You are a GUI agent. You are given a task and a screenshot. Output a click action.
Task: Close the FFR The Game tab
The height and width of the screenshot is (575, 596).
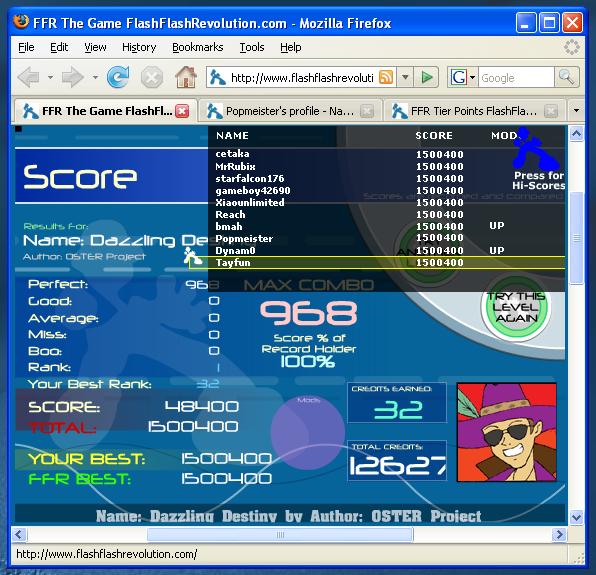182,111
